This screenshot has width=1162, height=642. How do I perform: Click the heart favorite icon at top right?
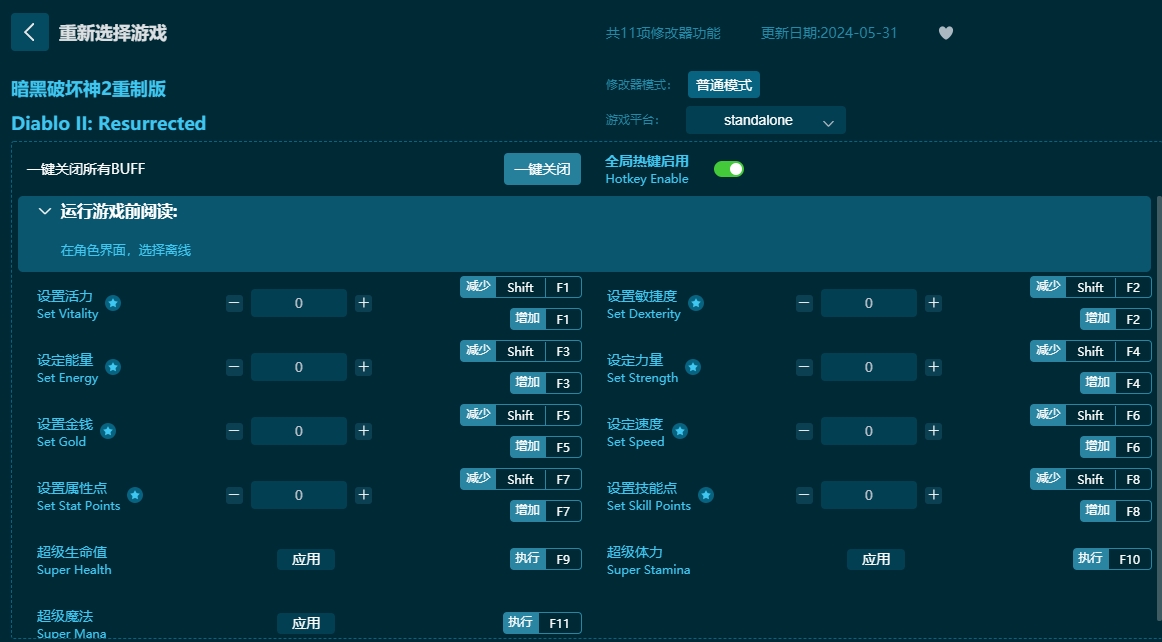click(945, 33)
